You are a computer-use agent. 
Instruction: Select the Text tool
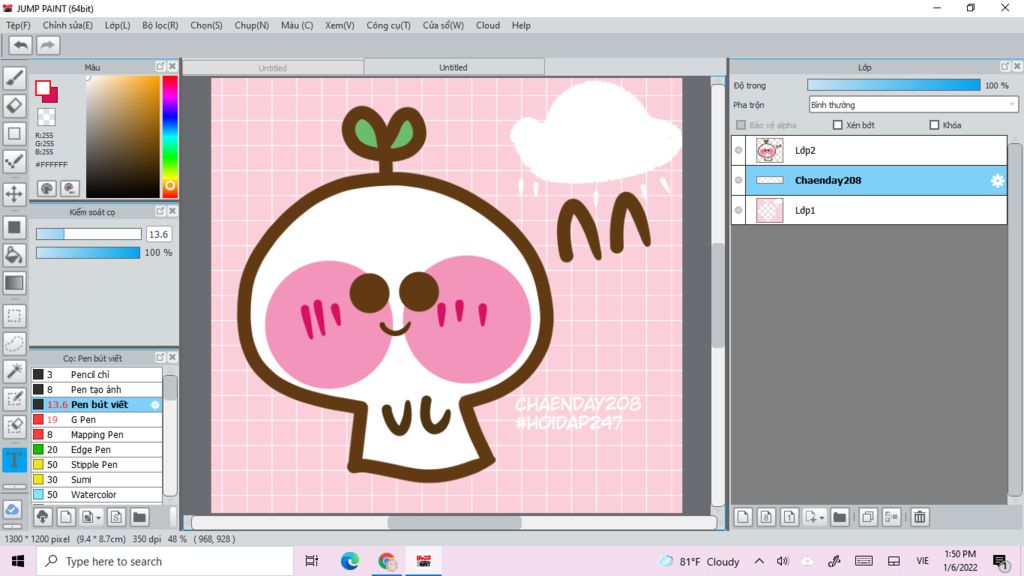click(x=14, y=460)
